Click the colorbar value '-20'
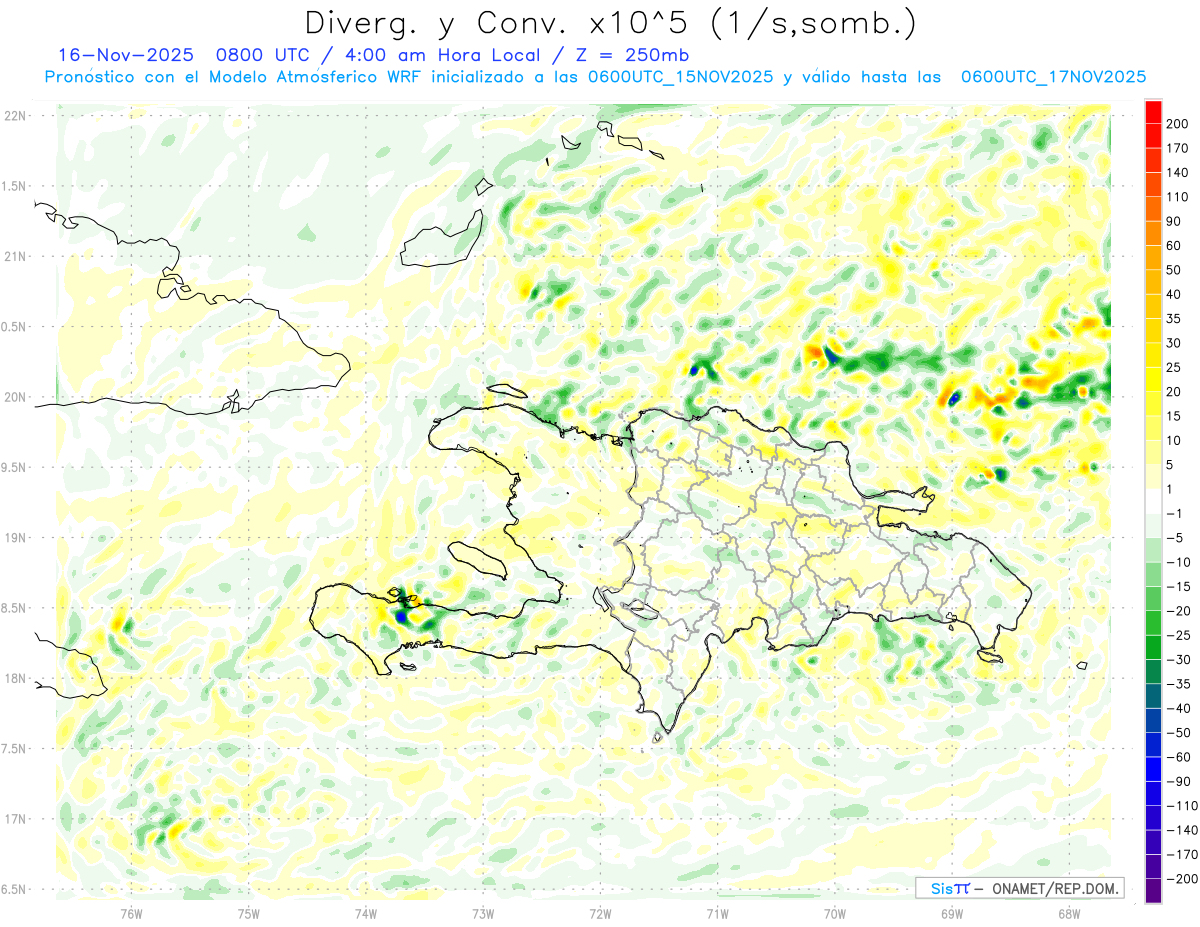The height and width of the screenshot is (927, 1200). (1177, 611)
